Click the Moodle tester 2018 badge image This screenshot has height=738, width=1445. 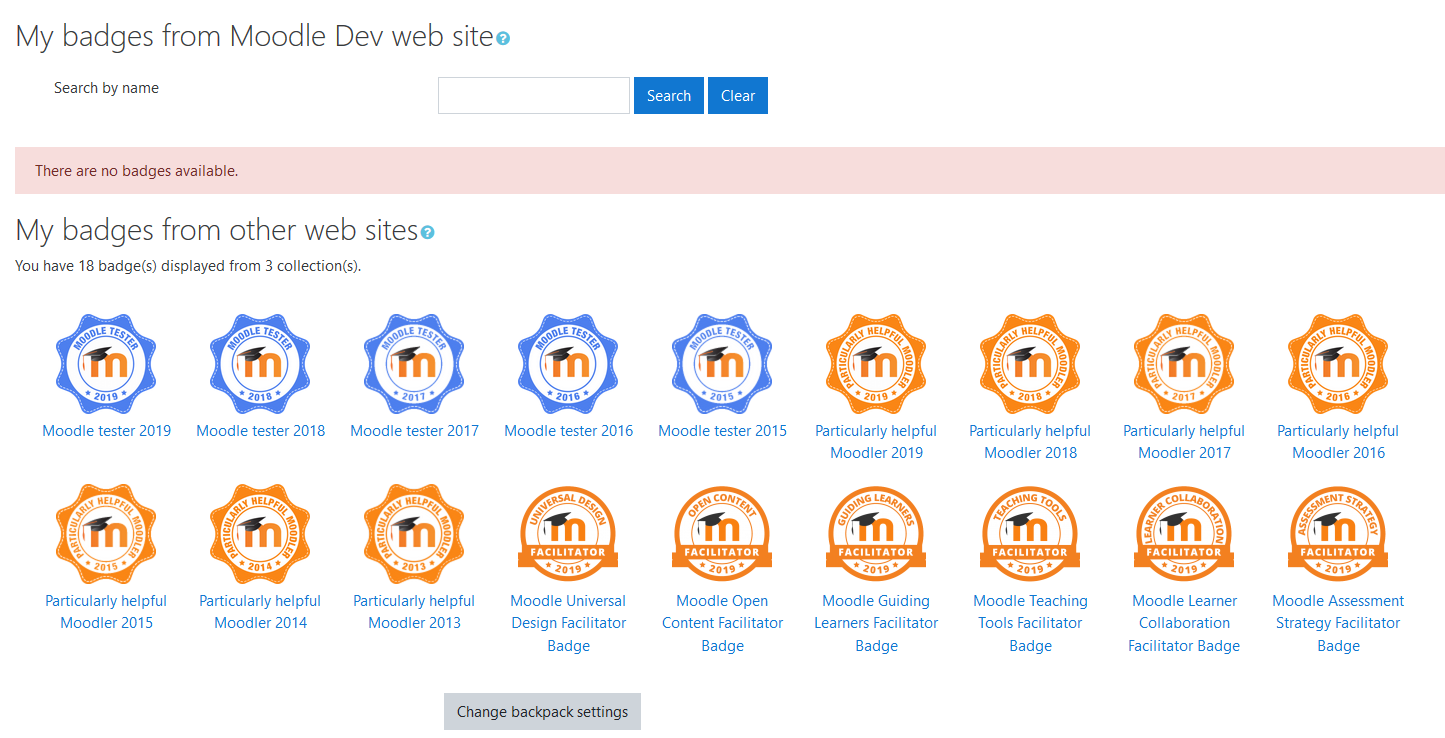(x=261, y=364)
